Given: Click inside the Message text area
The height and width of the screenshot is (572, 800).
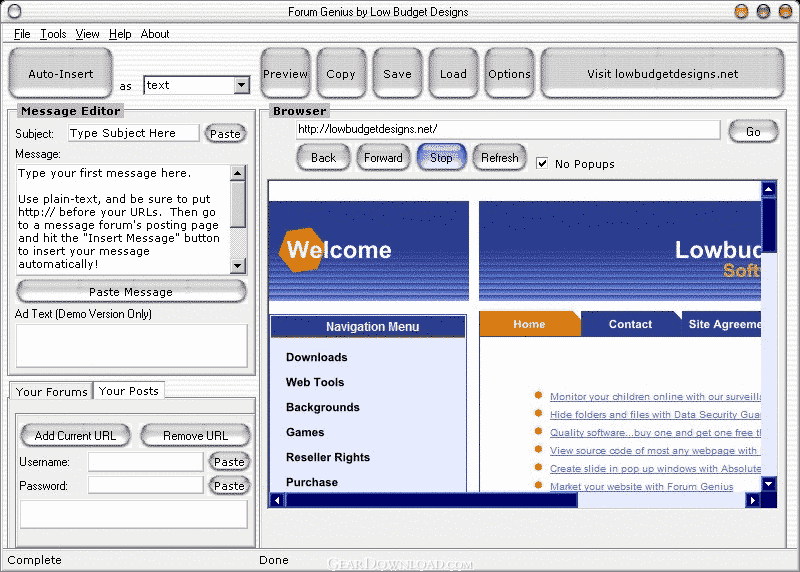Looking at the screenshot, I should pos(123,219).
